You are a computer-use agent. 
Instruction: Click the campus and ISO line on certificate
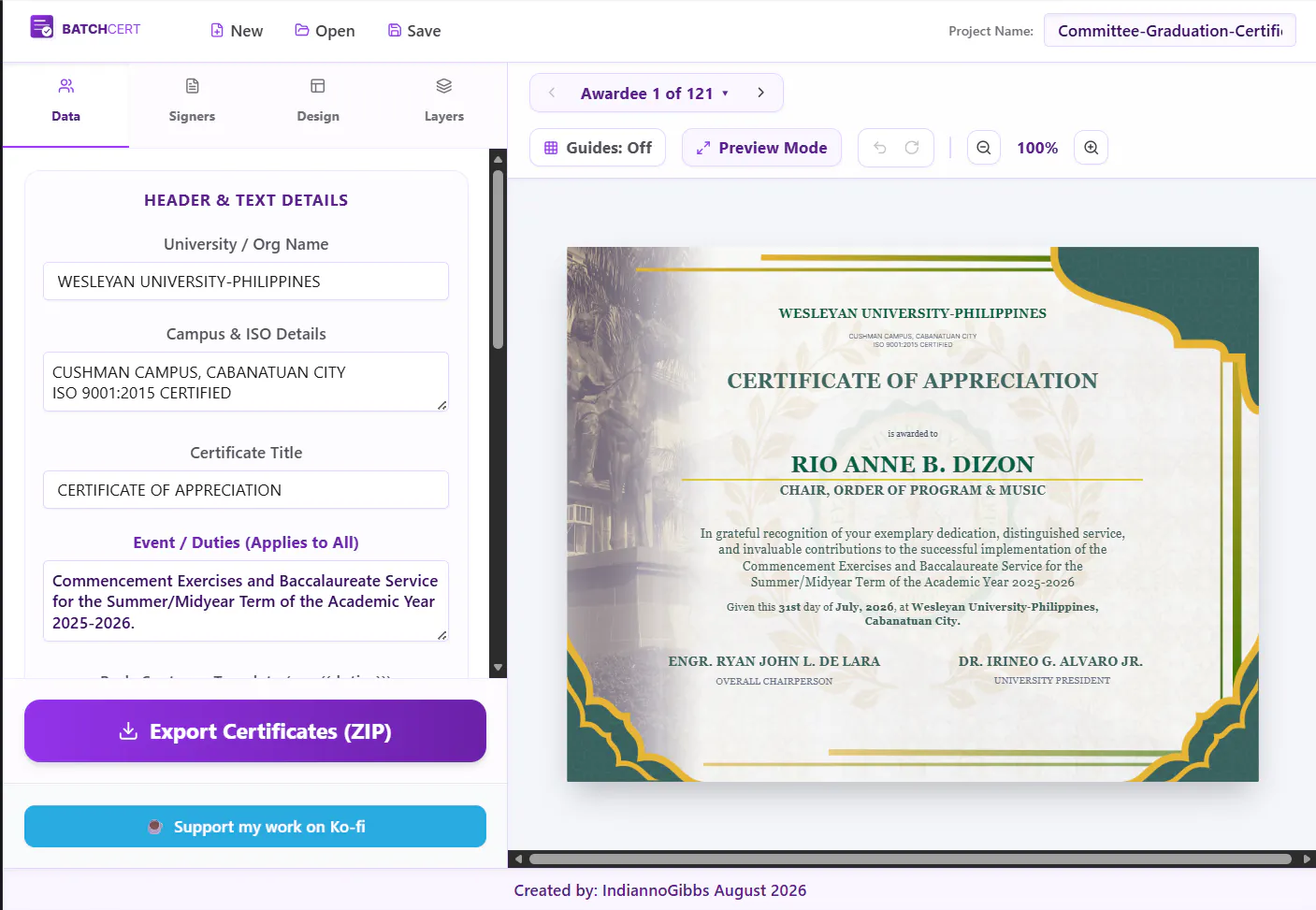click(x=912, y=340)
